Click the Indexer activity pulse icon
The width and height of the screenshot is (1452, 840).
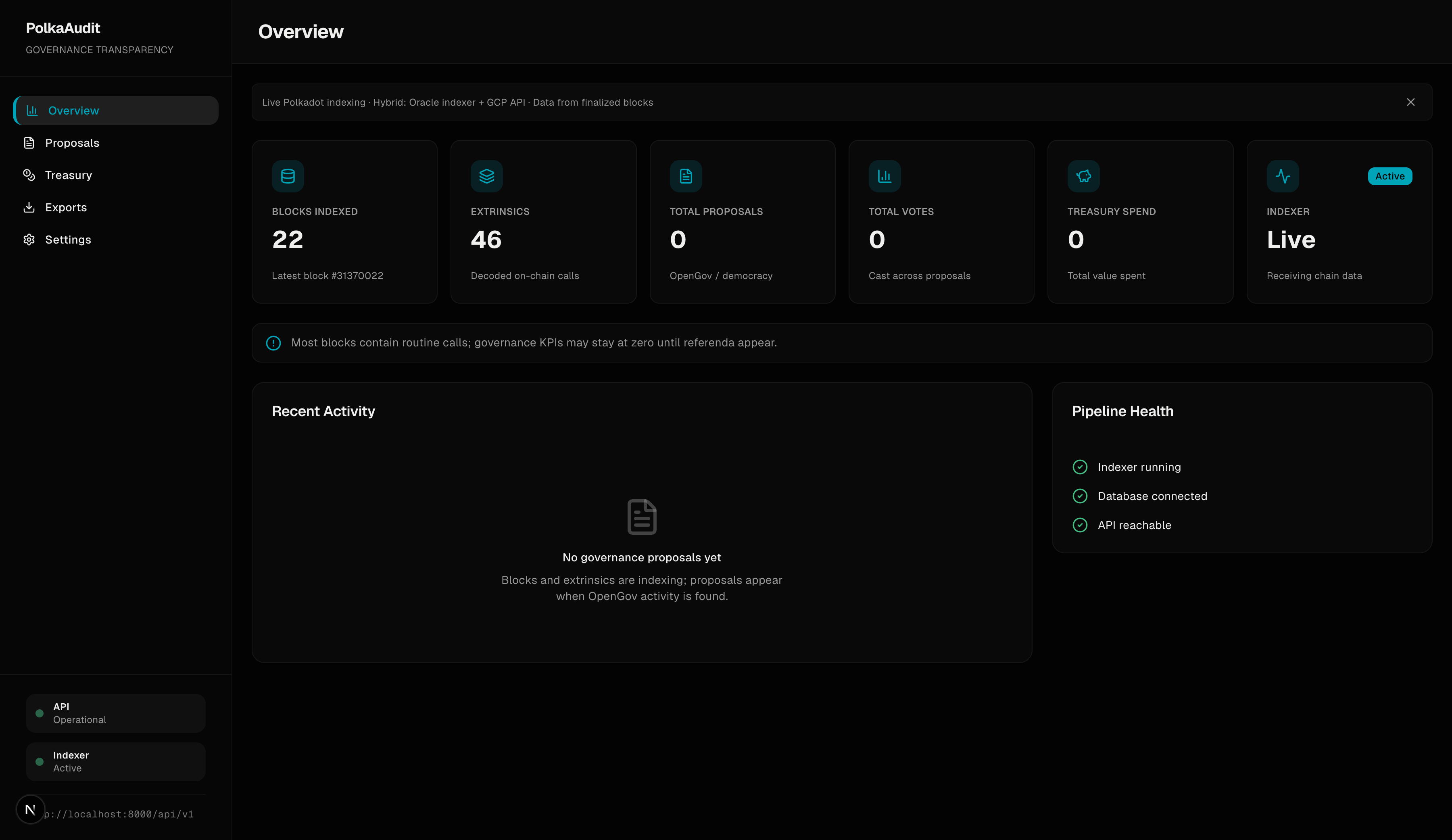(x=1283, y=176)
